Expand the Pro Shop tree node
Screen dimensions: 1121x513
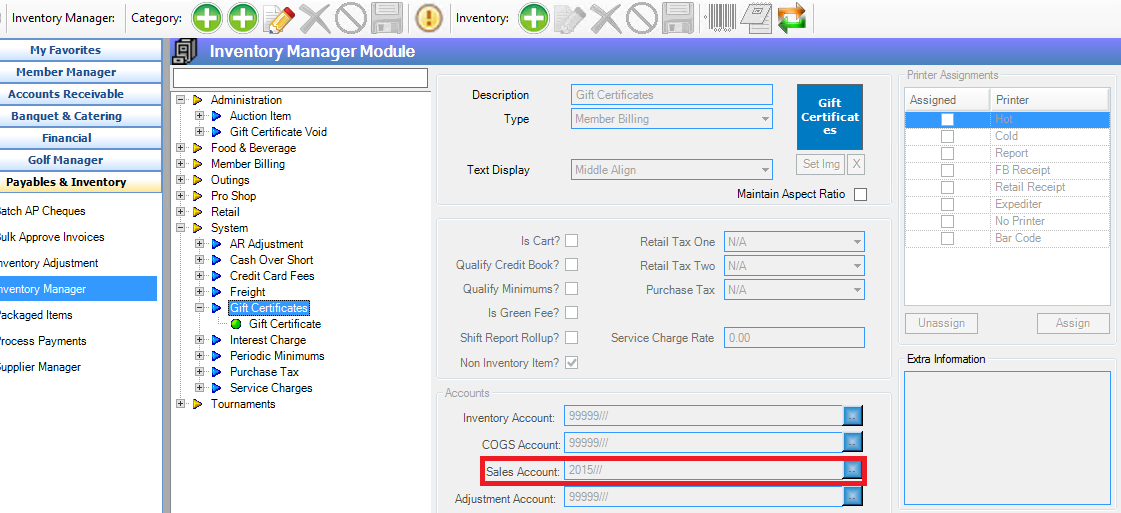pyautogui.click(x=181, y=196)
